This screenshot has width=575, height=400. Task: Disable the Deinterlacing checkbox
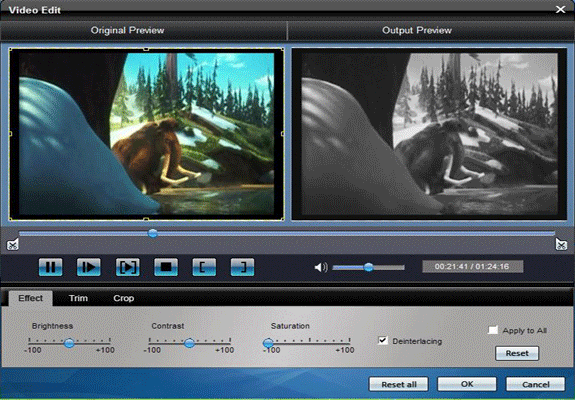tap(382, 341)
